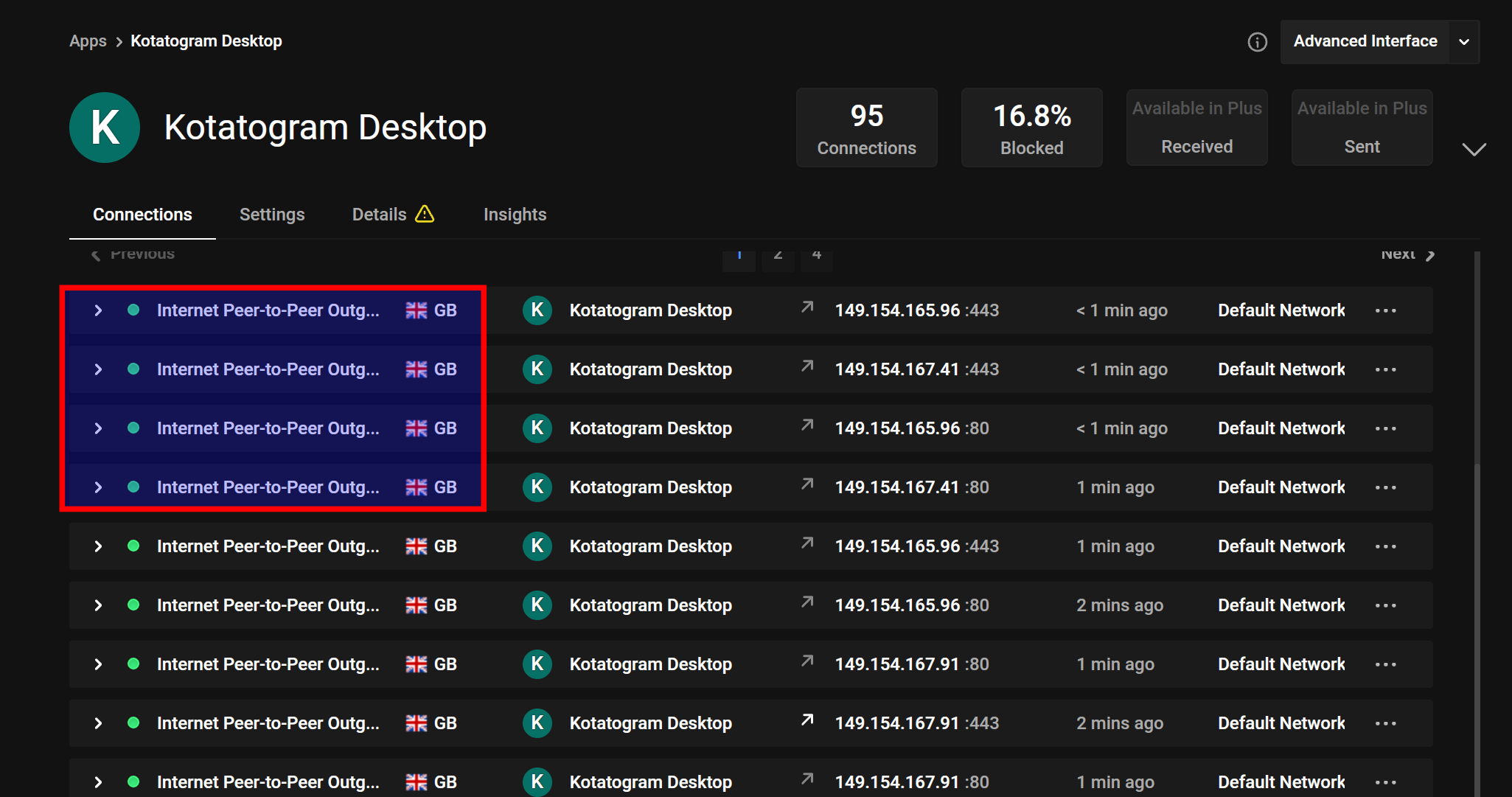Screen dimensions: 1512x797
Task: Click K app icon in 149.154.165.96 :80 two-mins-ago row
Action: coord(537,605)
